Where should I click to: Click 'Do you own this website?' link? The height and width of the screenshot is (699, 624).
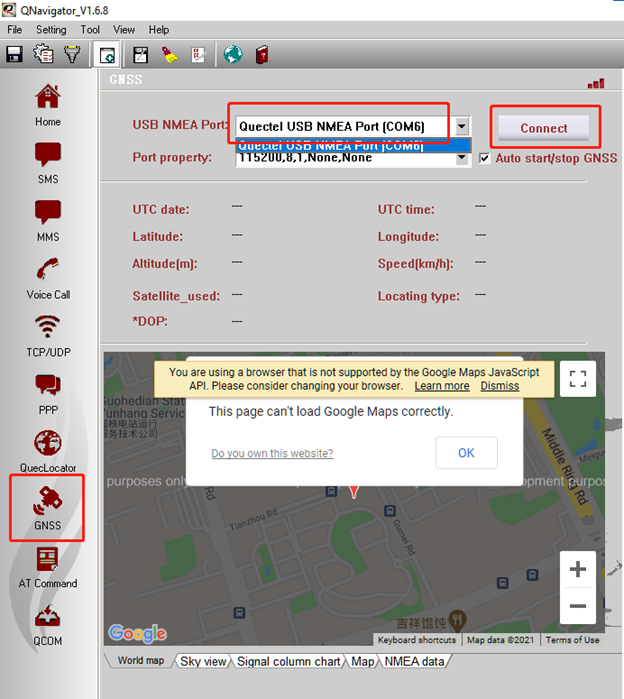(272, 453)
